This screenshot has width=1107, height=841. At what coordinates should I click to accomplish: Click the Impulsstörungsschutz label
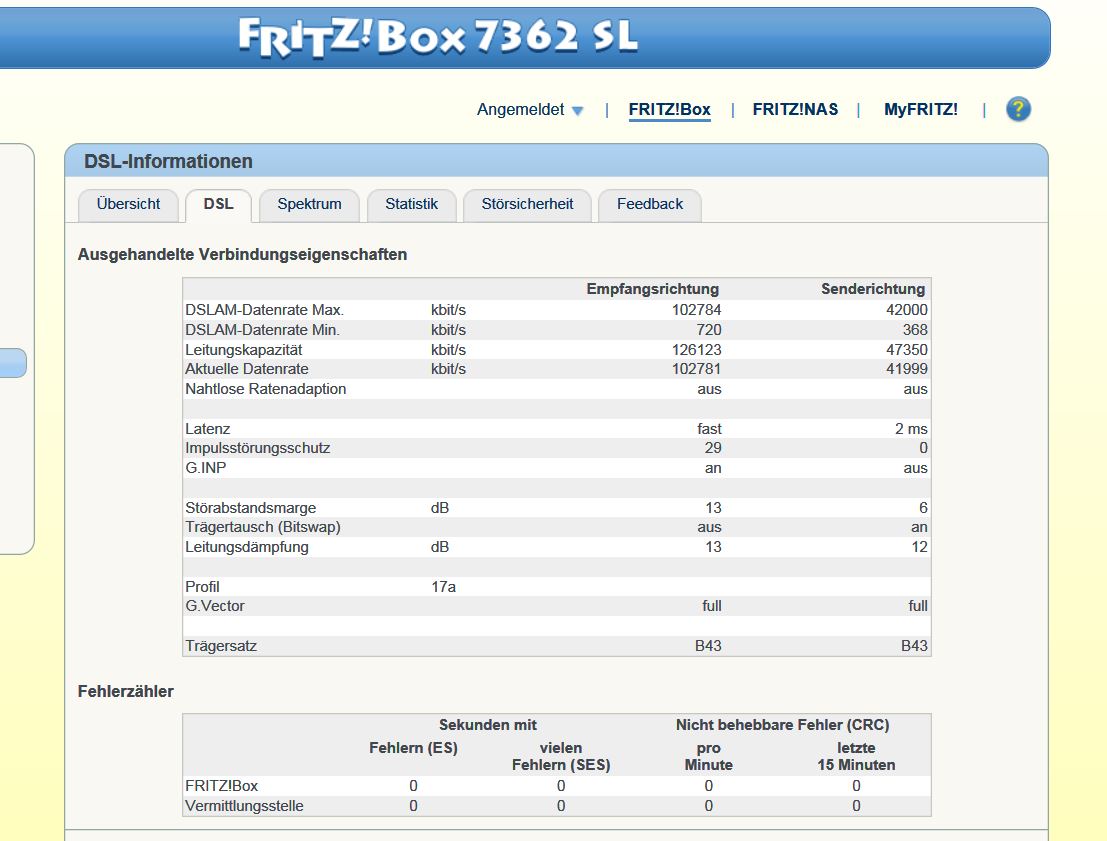pos(258,448)
